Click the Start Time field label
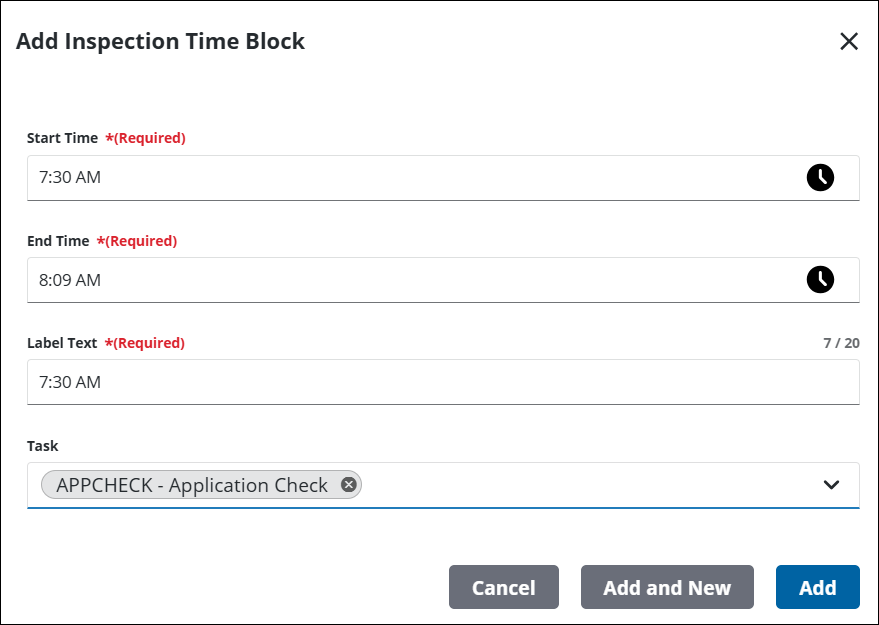Image resolution: width=879 pixels, height=625 pixels. click(x=62, y=138)
